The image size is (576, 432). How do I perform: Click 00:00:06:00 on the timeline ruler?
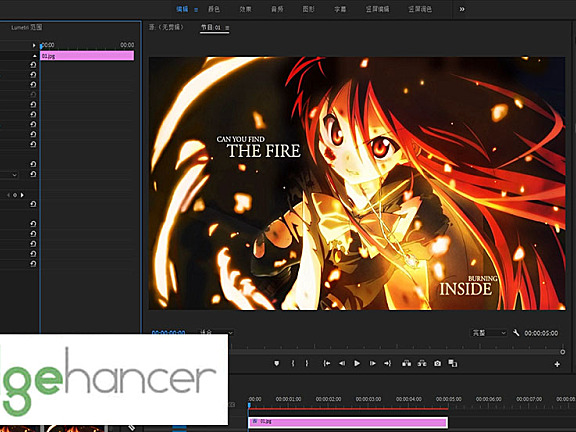tap(489, 399)
